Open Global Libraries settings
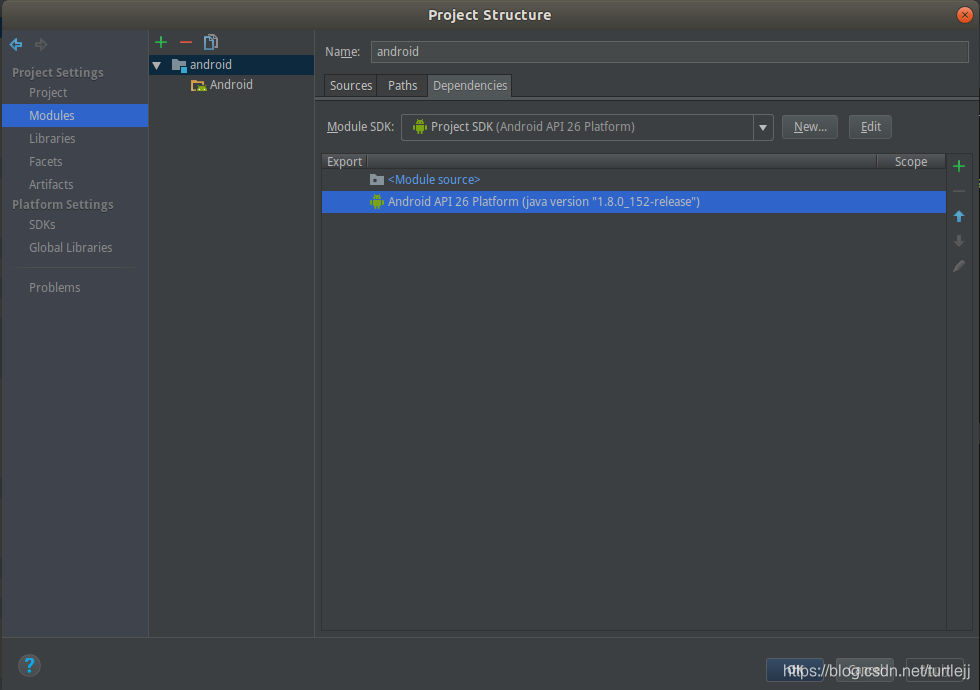This screenshot has height=690, width=980. [x=71, y=248]
